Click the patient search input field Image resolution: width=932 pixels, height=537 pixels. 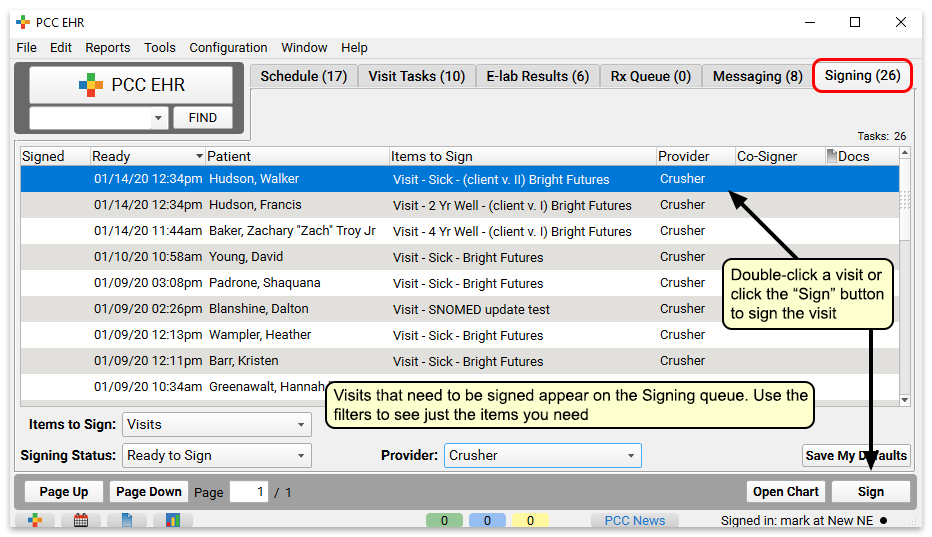(90, 118)
